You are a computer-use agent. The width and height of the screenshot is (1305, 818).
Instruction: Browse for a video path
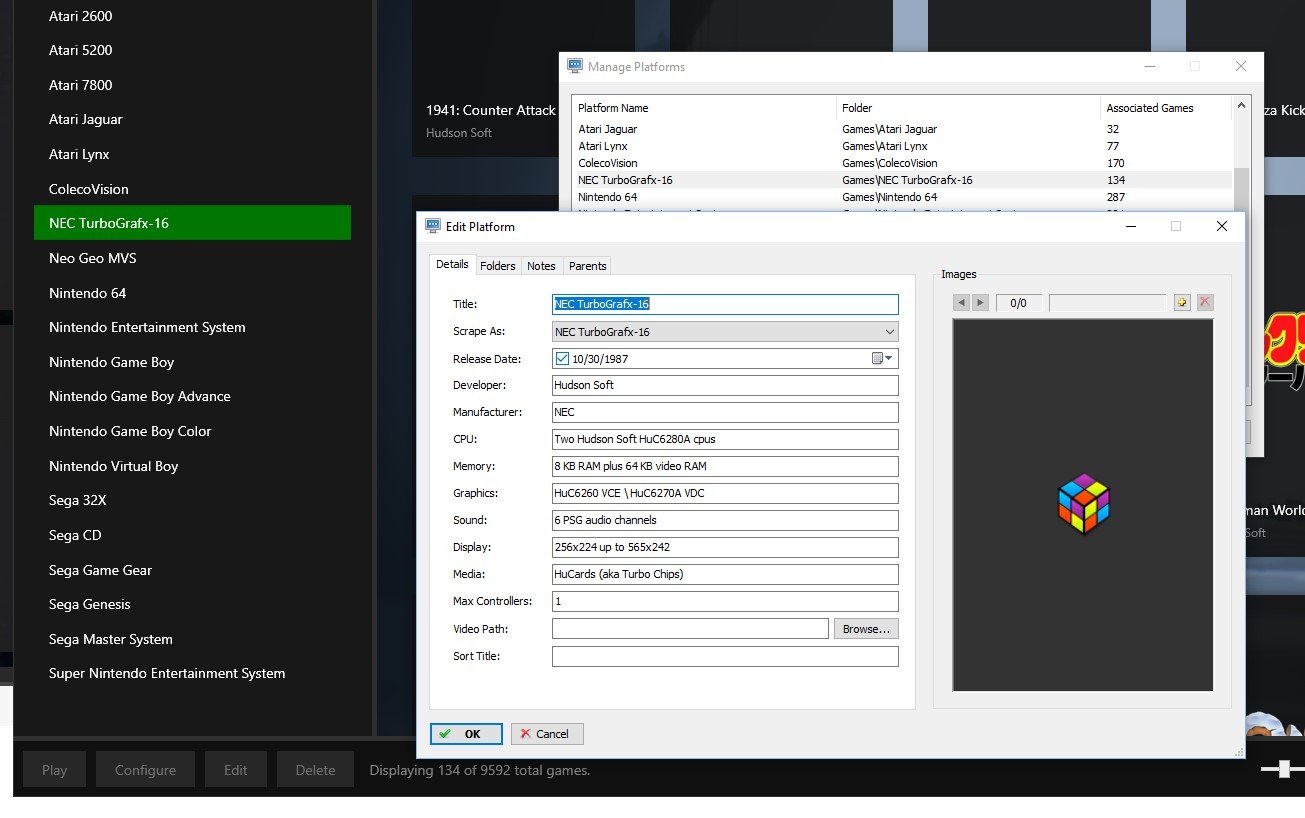[866, 629]
